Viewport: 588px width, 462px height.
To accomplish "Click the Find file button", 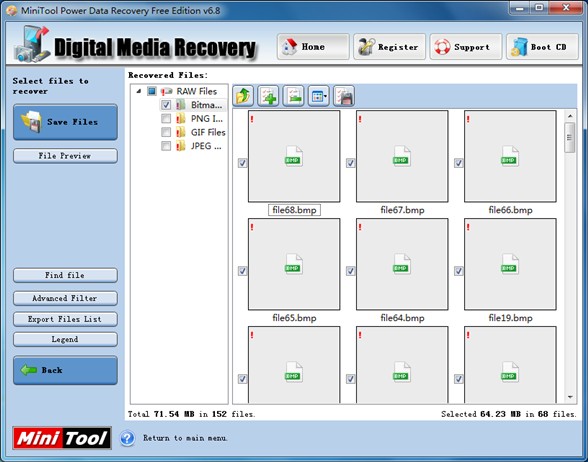I will [65, 275].
